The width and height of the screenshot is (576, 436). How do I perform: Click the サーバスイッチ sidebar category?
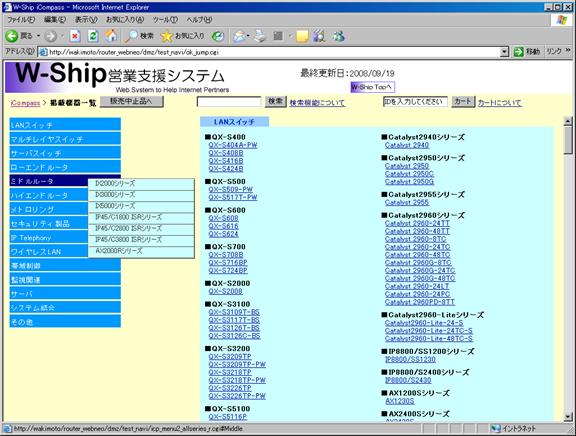(x=65, y=153)
